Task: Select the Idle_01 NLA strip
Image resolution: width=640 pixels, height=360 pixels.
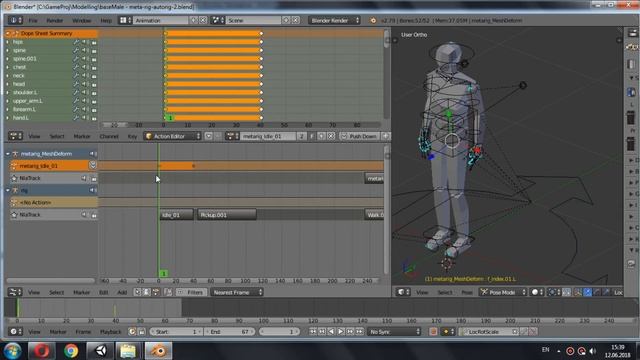Action: [x=176, y=215]
